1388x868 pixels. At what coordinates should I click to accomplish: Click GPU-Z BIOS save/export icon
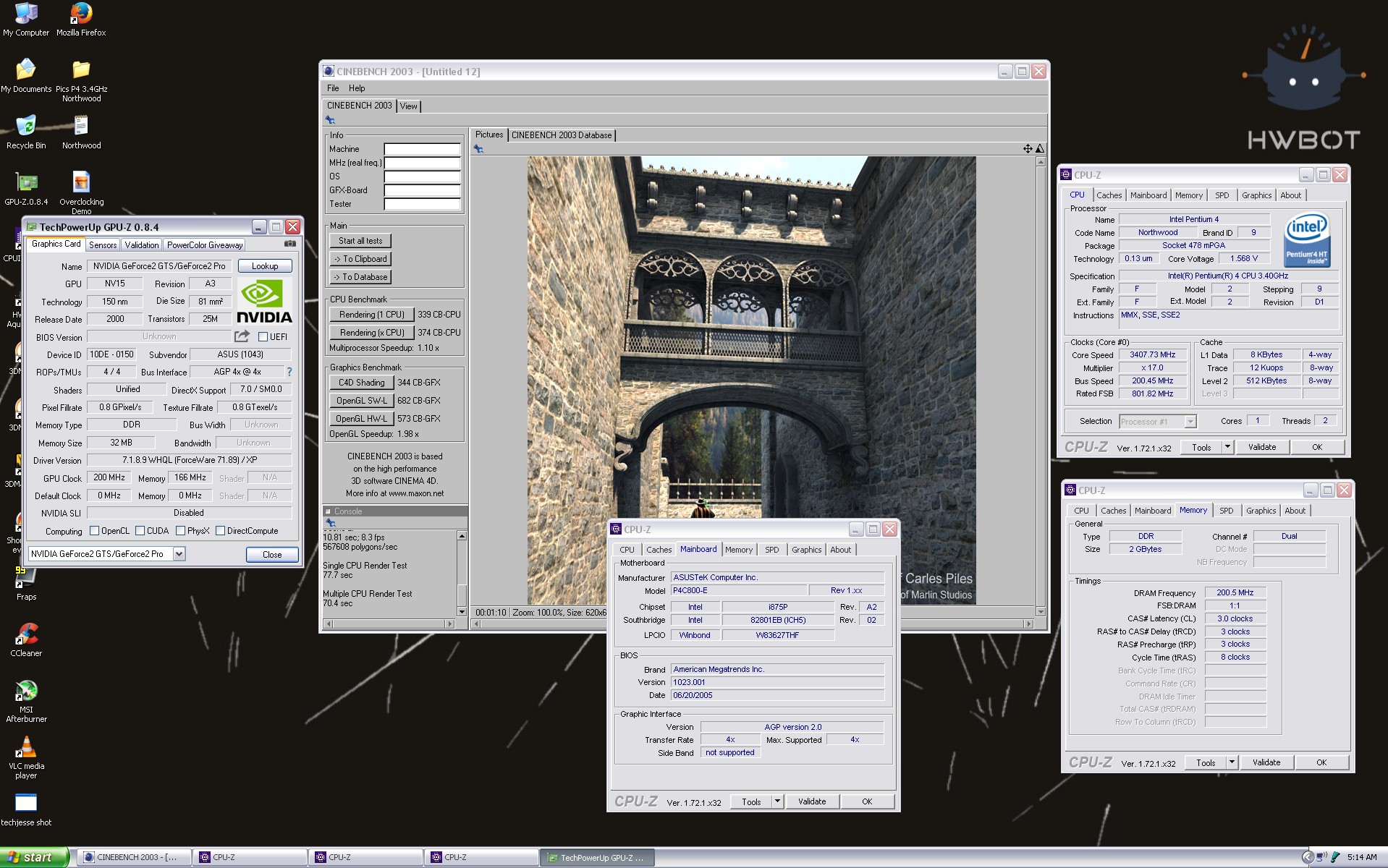click(242, 336)
